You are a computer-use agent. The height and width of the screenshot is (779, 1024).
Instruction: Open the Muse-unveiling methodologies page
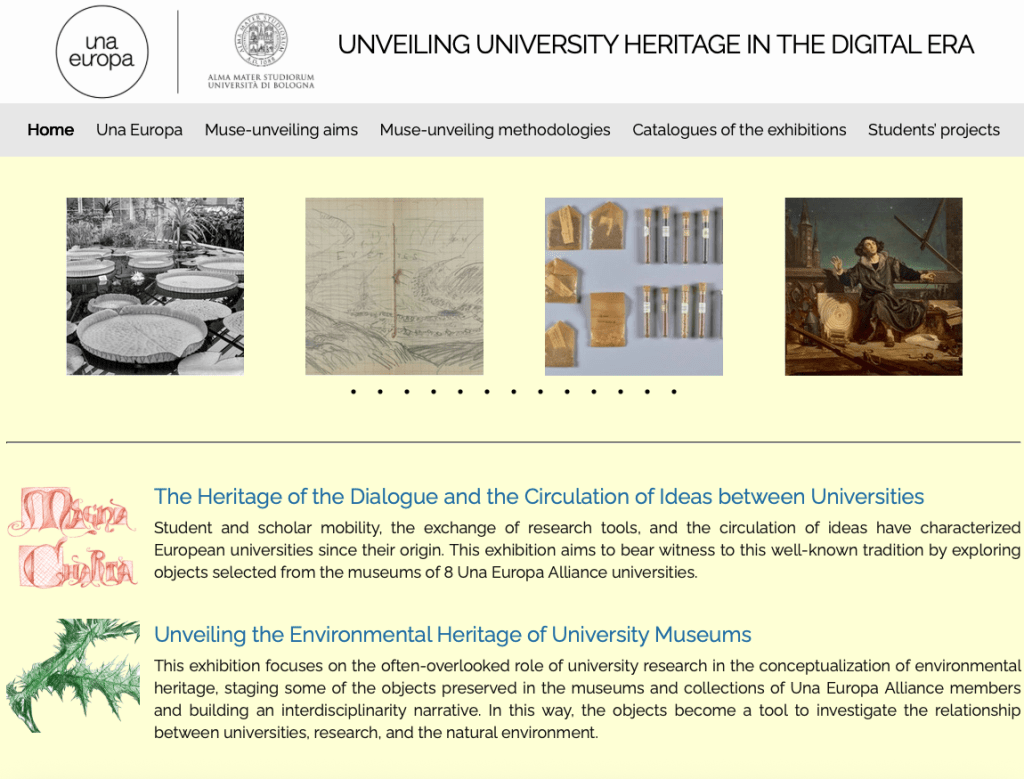click(494, 130)
